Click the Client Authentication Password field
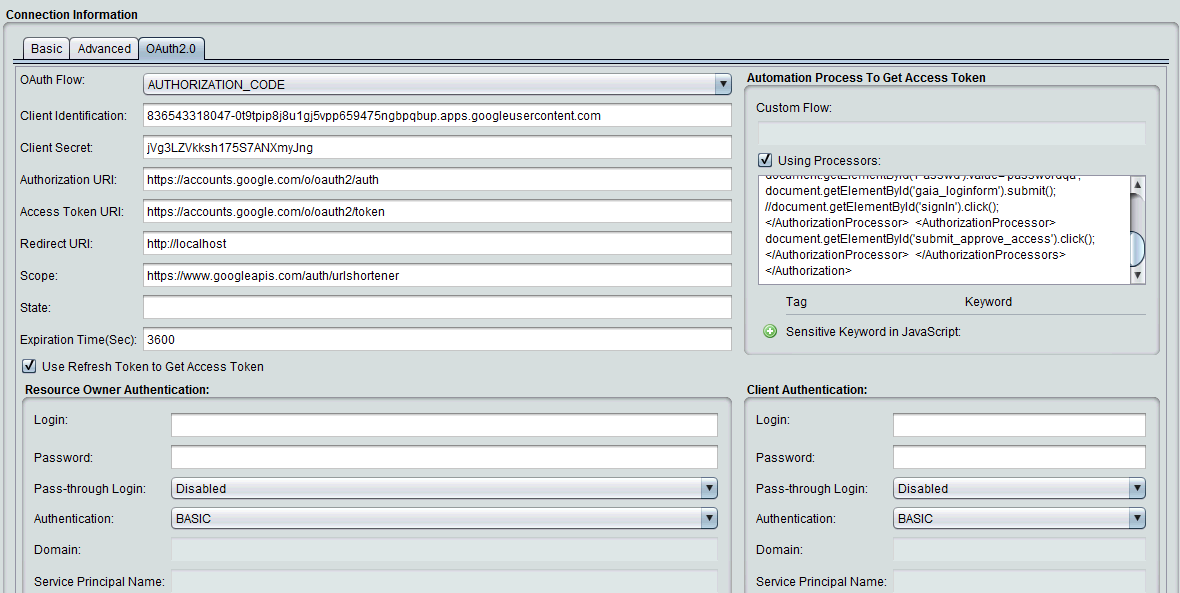The image size is (1180, 593). pyautogui.click(x=1018, y=457)
